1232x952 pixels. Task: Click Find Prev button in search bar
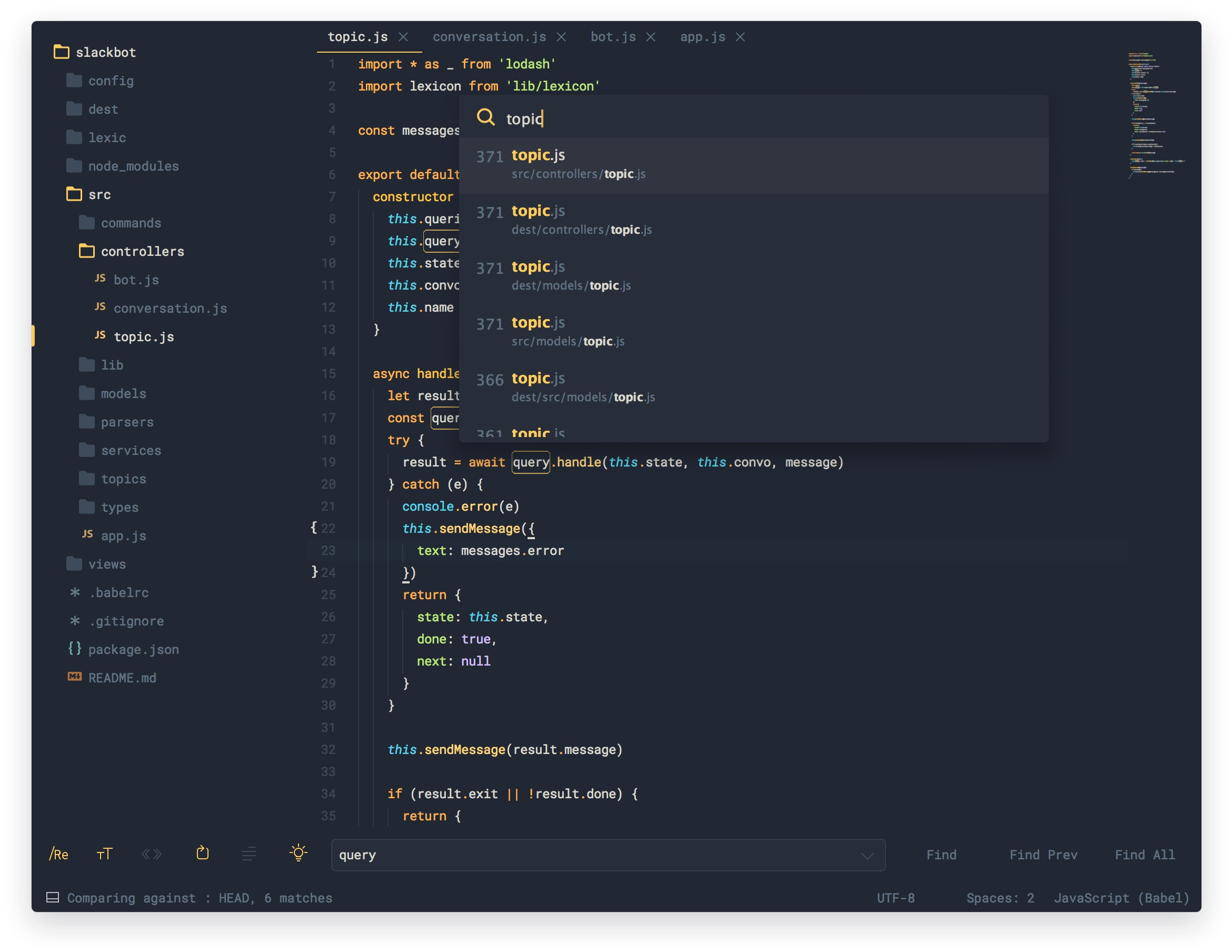[x=1044, y=854]
